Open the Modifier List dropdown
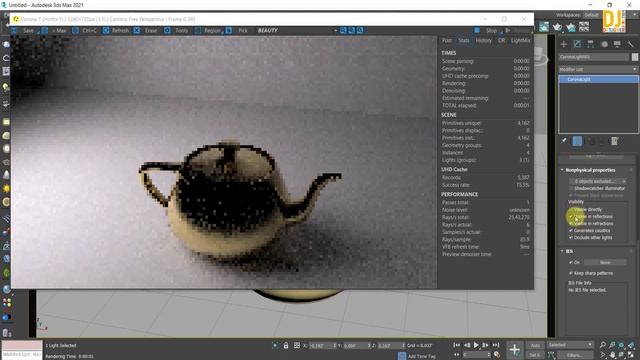The width and height of the screenshot is (640, 360). [598, 69]
